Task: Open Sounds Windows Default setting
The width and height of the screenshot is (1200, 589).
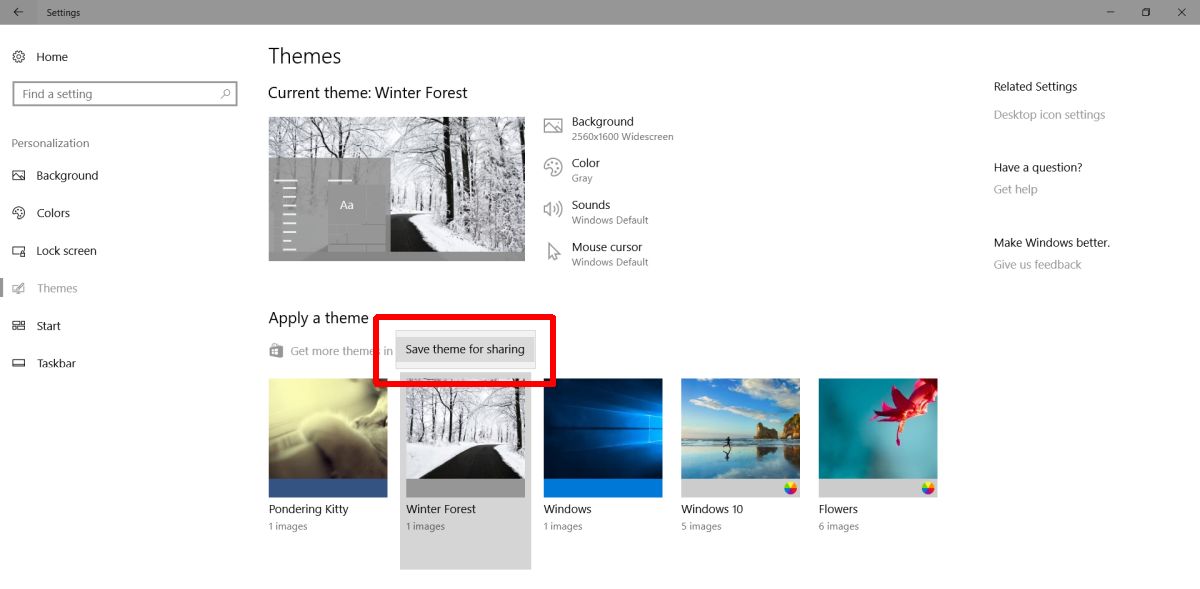Action: click(x=610, y=212)
